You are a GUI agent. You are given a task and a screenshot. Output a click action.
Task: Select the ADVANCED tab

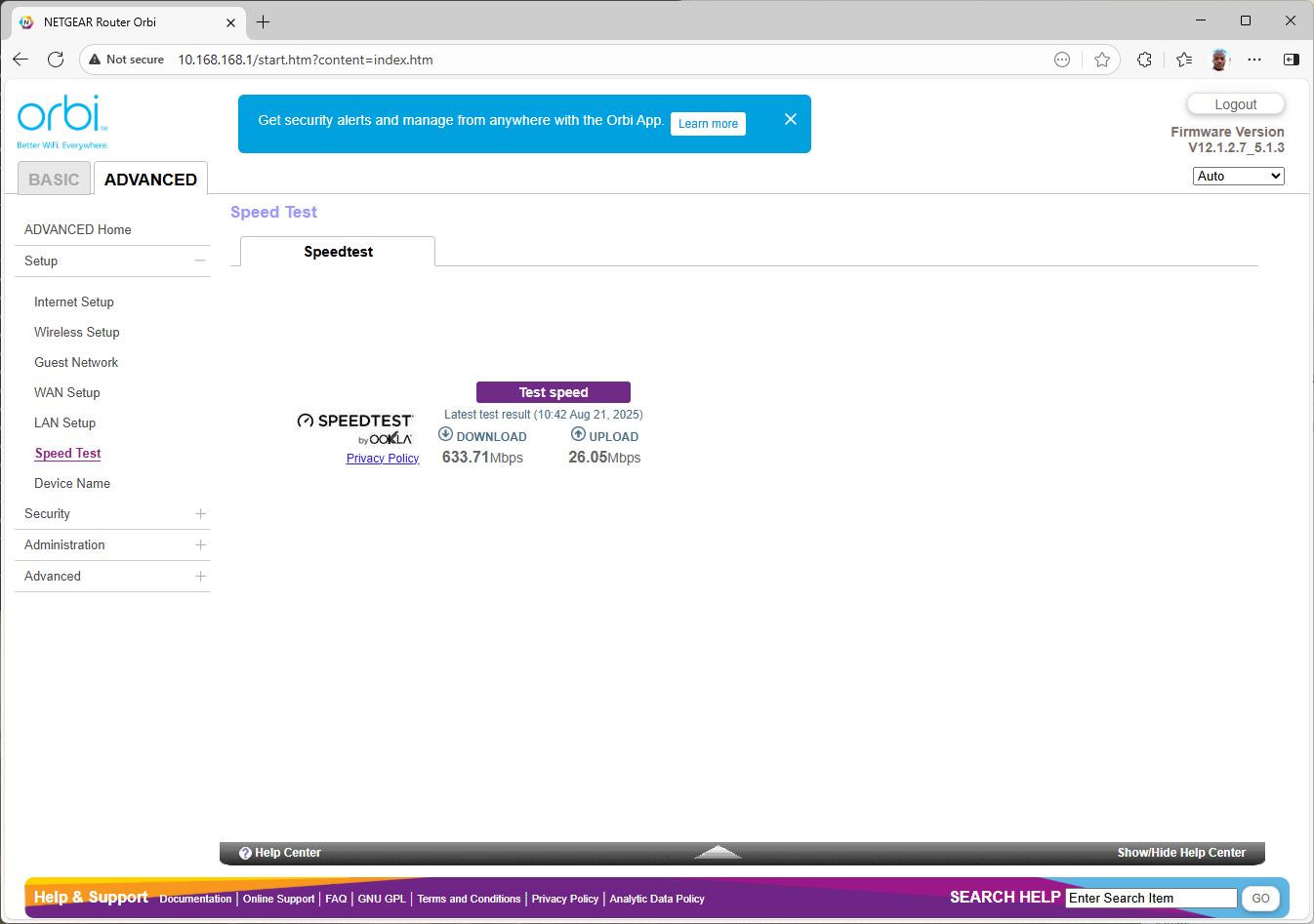pos(150,179)
